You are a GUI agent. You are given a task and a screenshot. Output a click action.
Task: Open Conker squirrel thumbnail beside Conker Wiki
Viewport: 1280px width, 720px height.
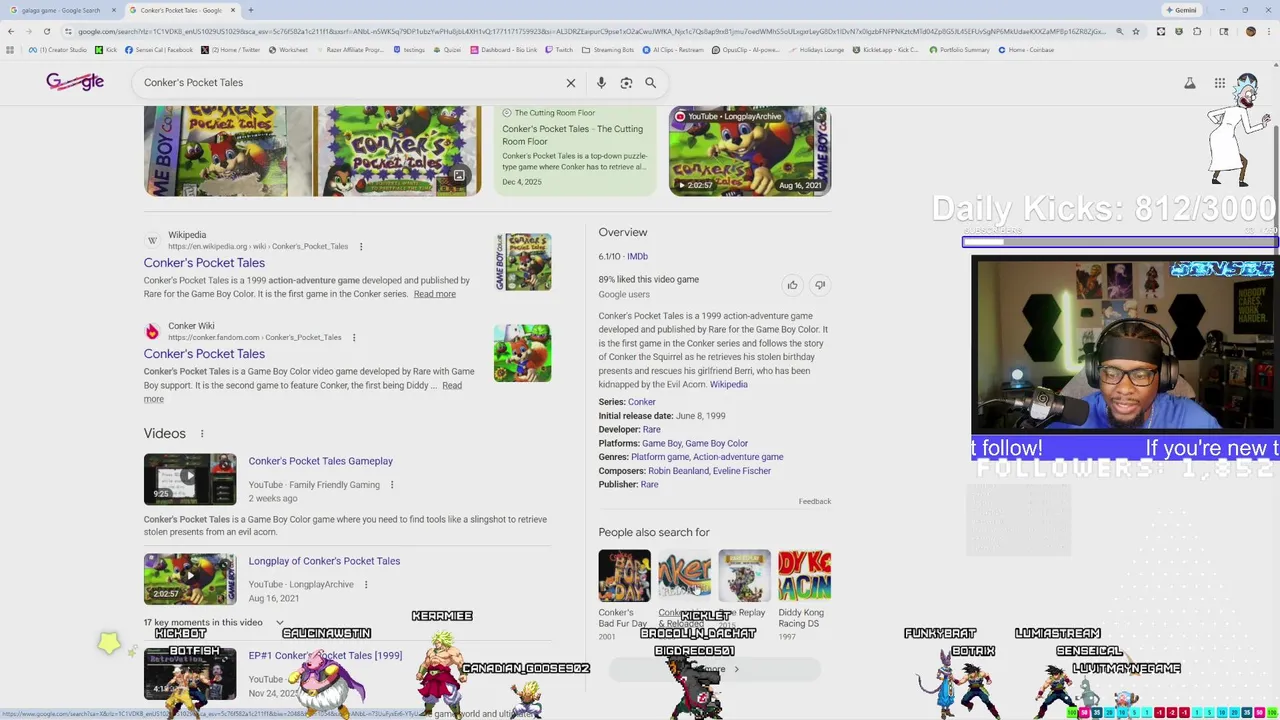click(522, 353)
